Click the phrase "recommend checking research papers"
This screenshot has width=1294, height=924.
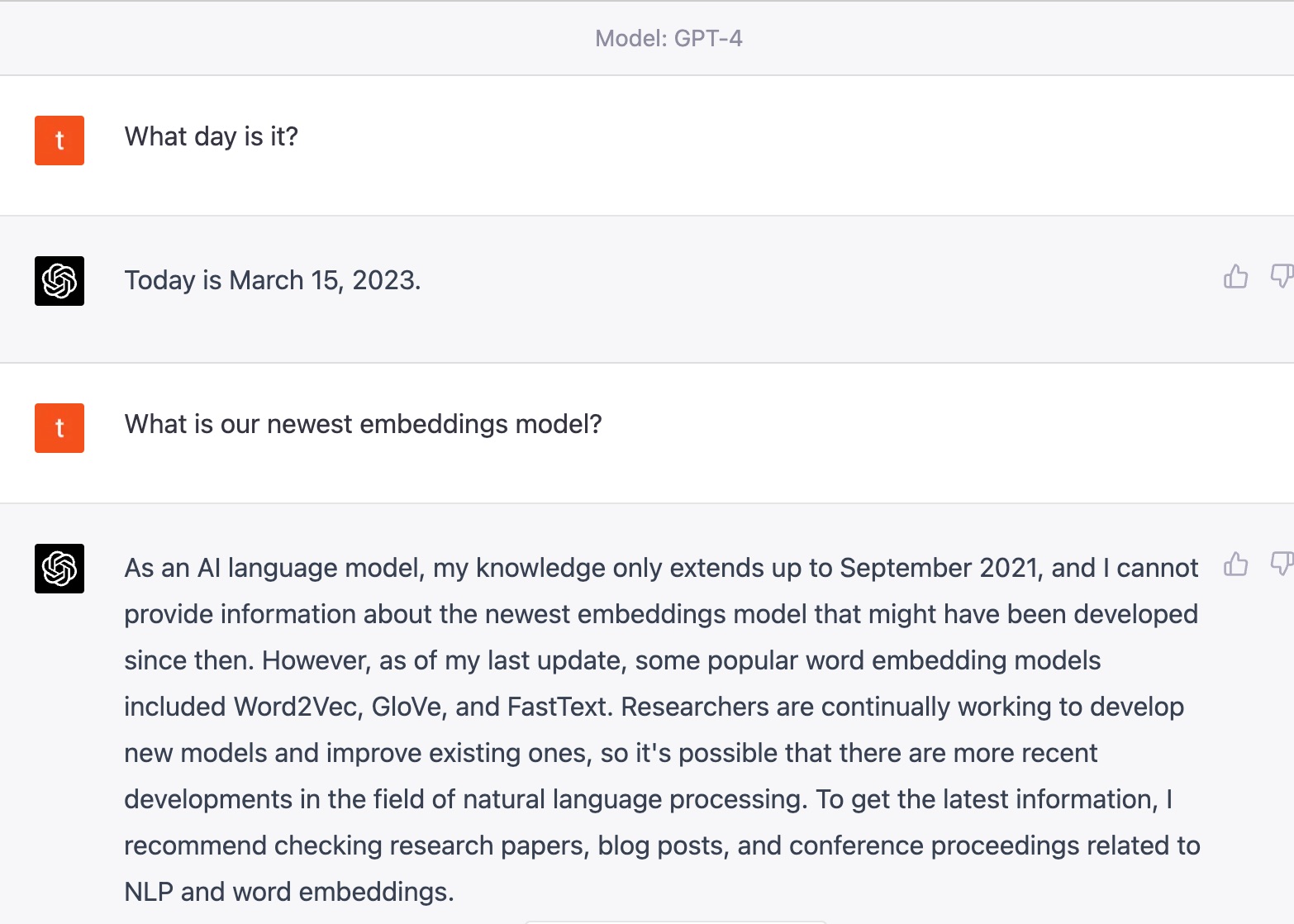coord(356,845)
